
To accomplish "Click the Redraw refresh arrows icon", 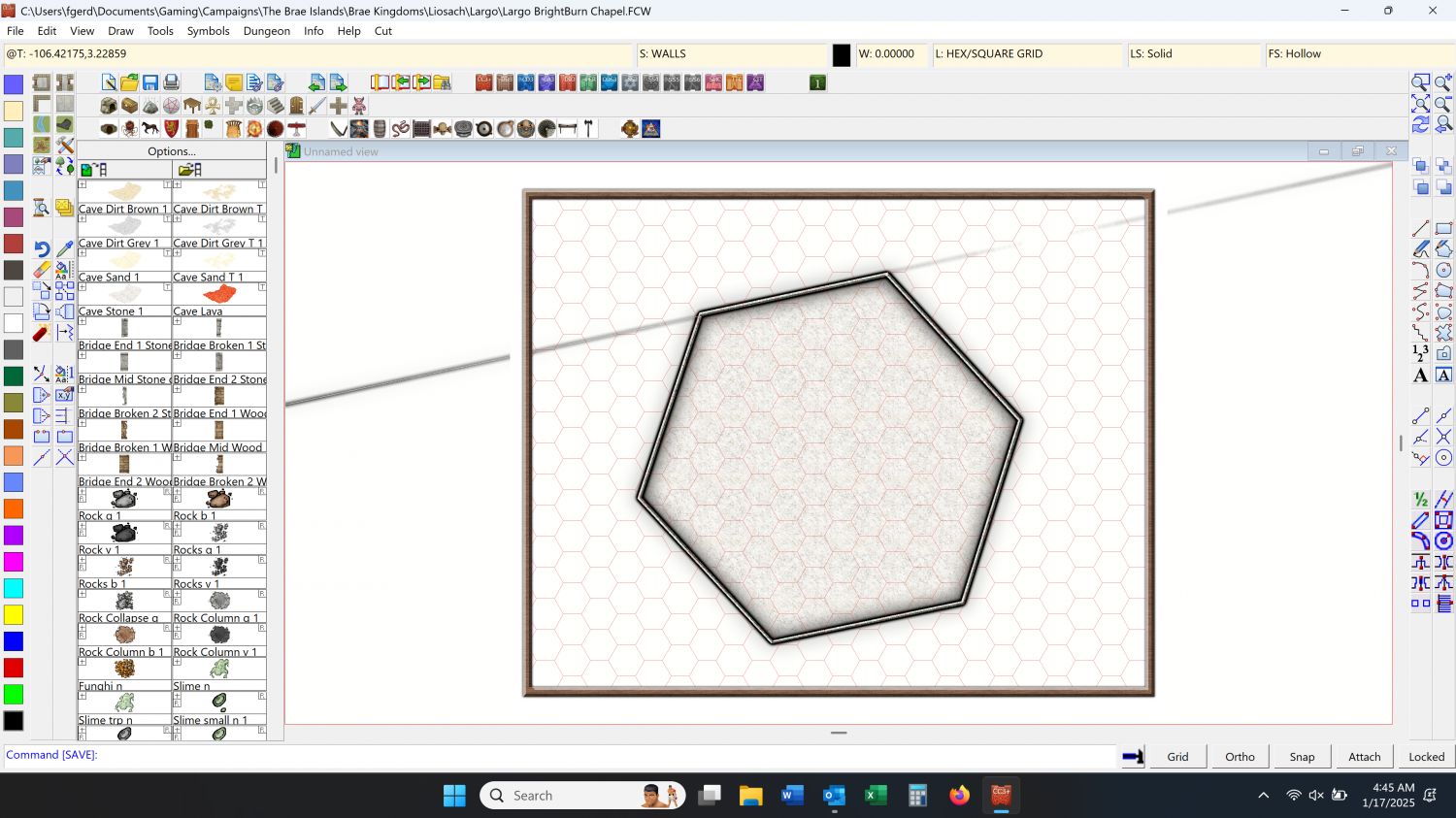I will coord(1420,124).
